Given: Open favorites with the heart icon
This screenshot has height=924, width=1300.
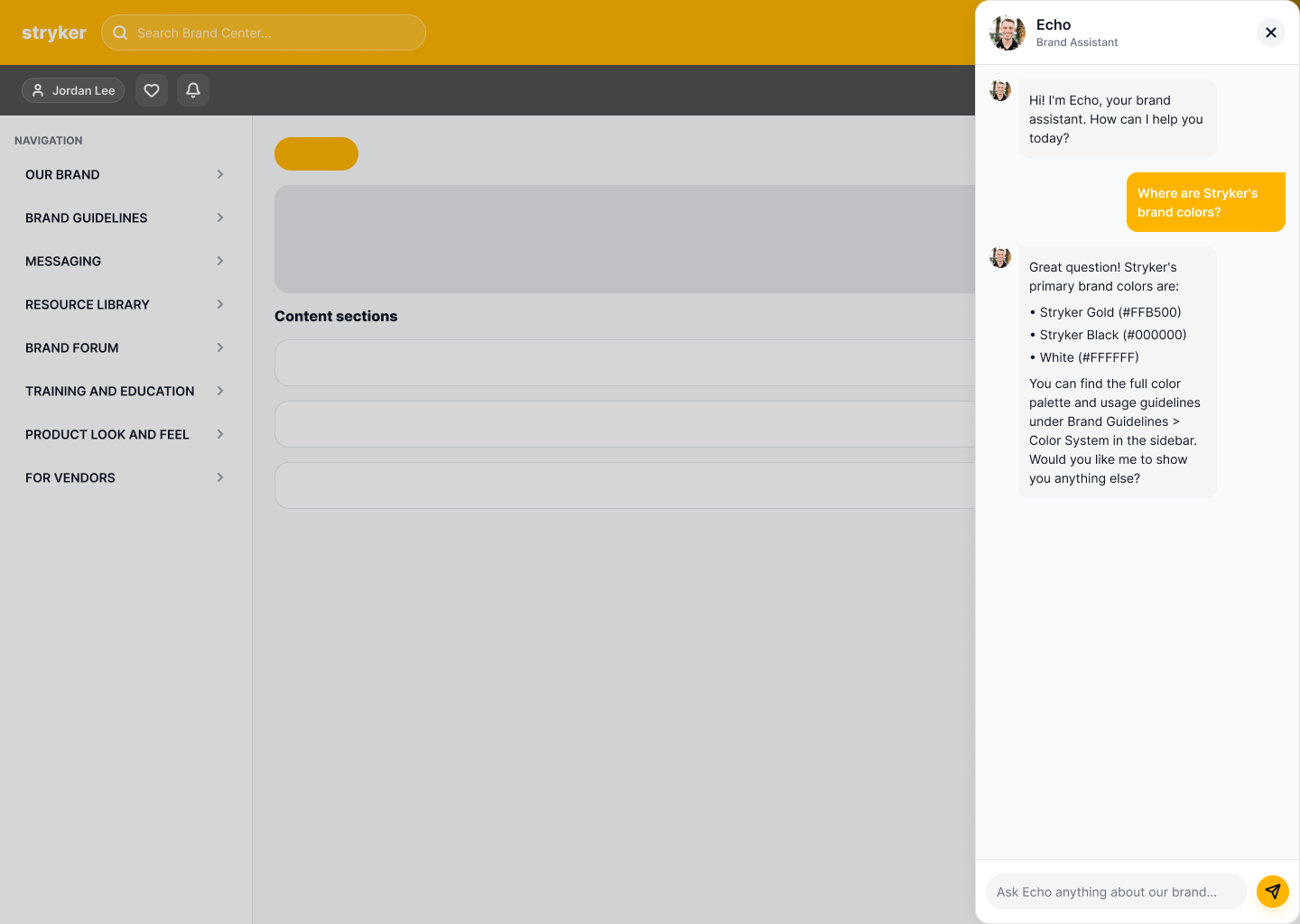Looking at the screenshot, I should [x=152, y=90].
